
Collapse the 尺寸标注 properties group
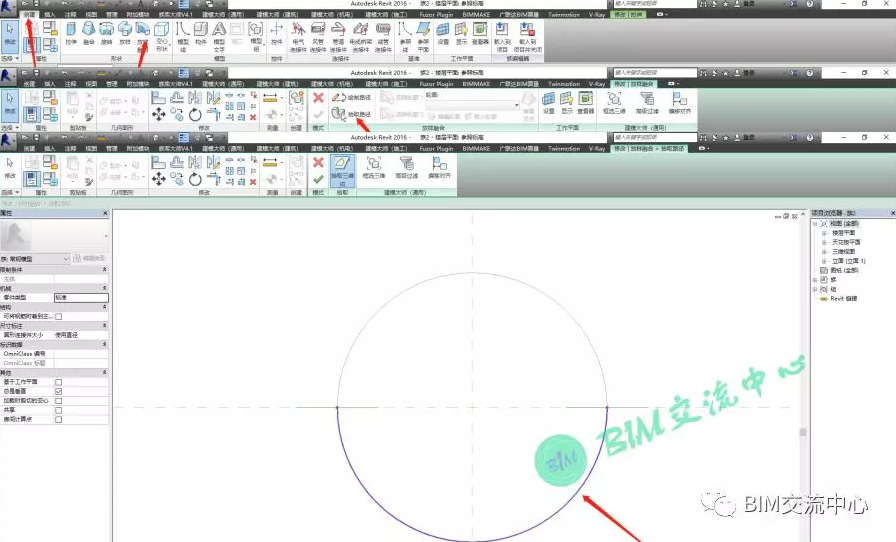105,325
